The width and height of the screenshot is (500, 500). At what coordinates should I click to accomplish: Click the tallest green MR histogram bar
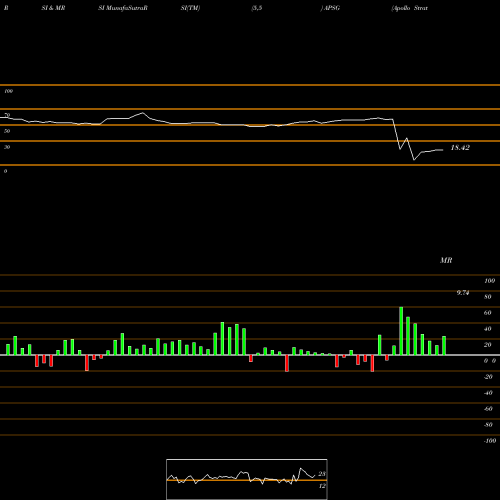[x=401, y=331]
